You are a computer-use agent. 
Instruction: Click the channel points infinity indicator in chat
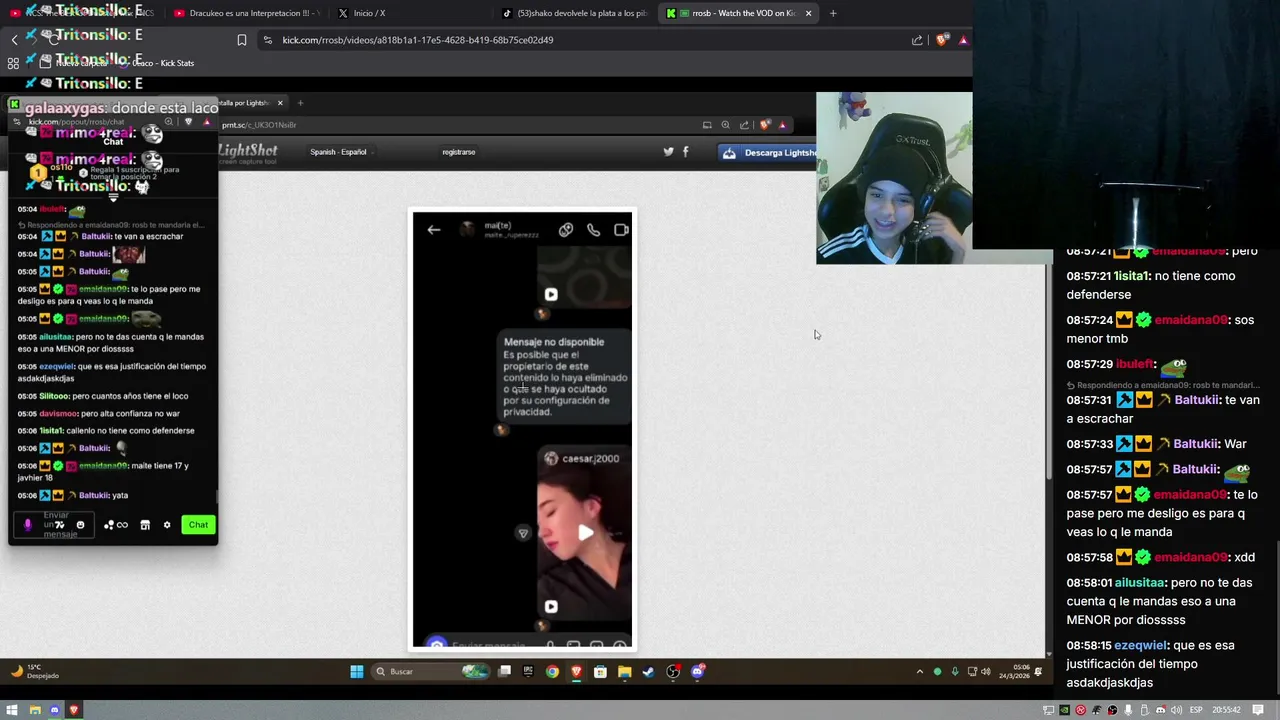click(x=116, y=525)
